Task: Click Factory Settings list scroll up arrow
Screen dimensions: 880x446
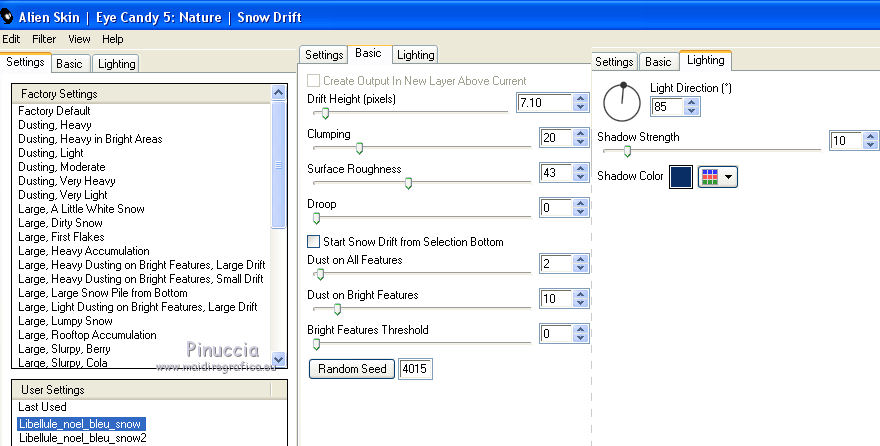Action: [278, 93]
